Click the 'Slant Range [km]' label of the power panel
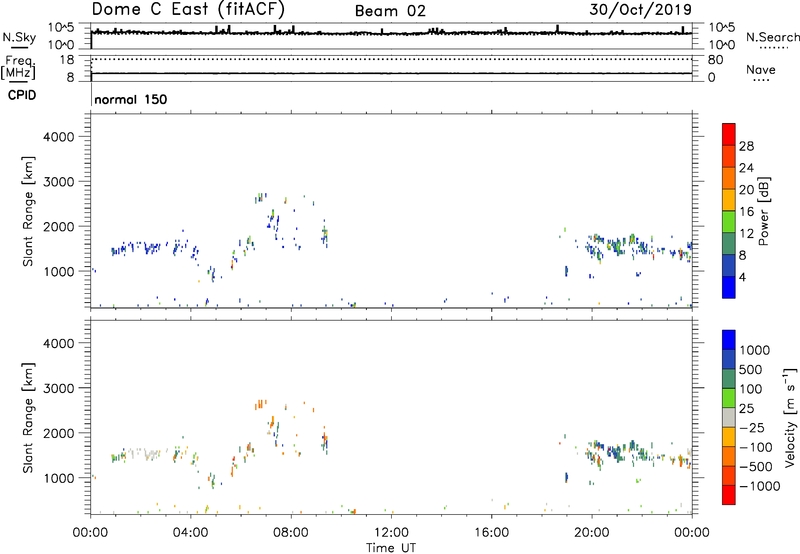Screen dimensions: 800x554 28,211
